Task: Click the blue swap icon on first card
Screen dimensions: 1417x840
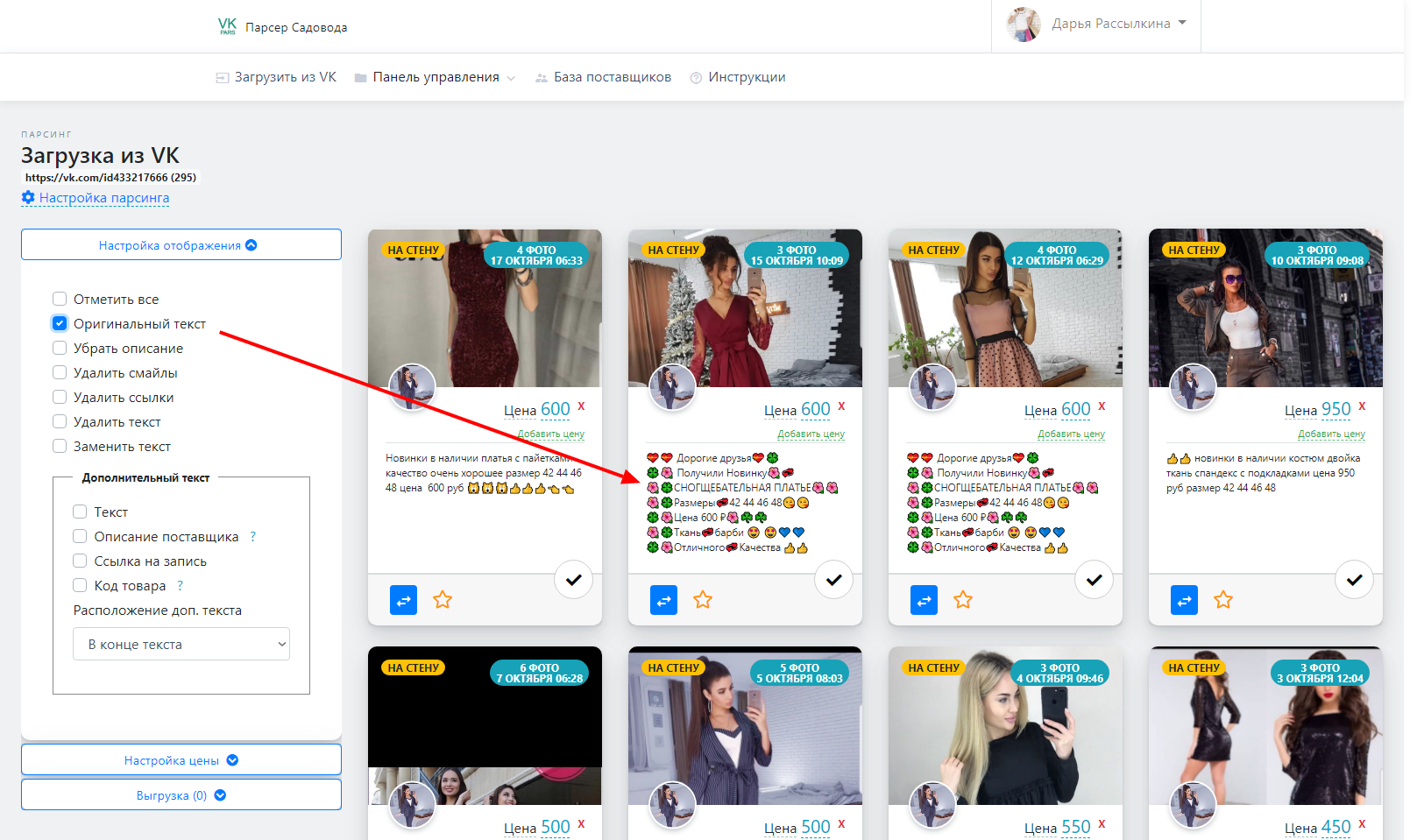Action: (403, 600)
